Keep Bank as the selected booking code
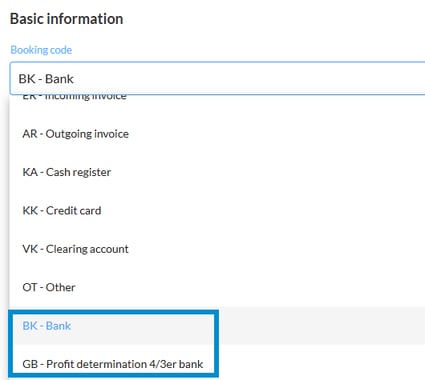This screenshot has width=425, height=380. tap(217, 326)
